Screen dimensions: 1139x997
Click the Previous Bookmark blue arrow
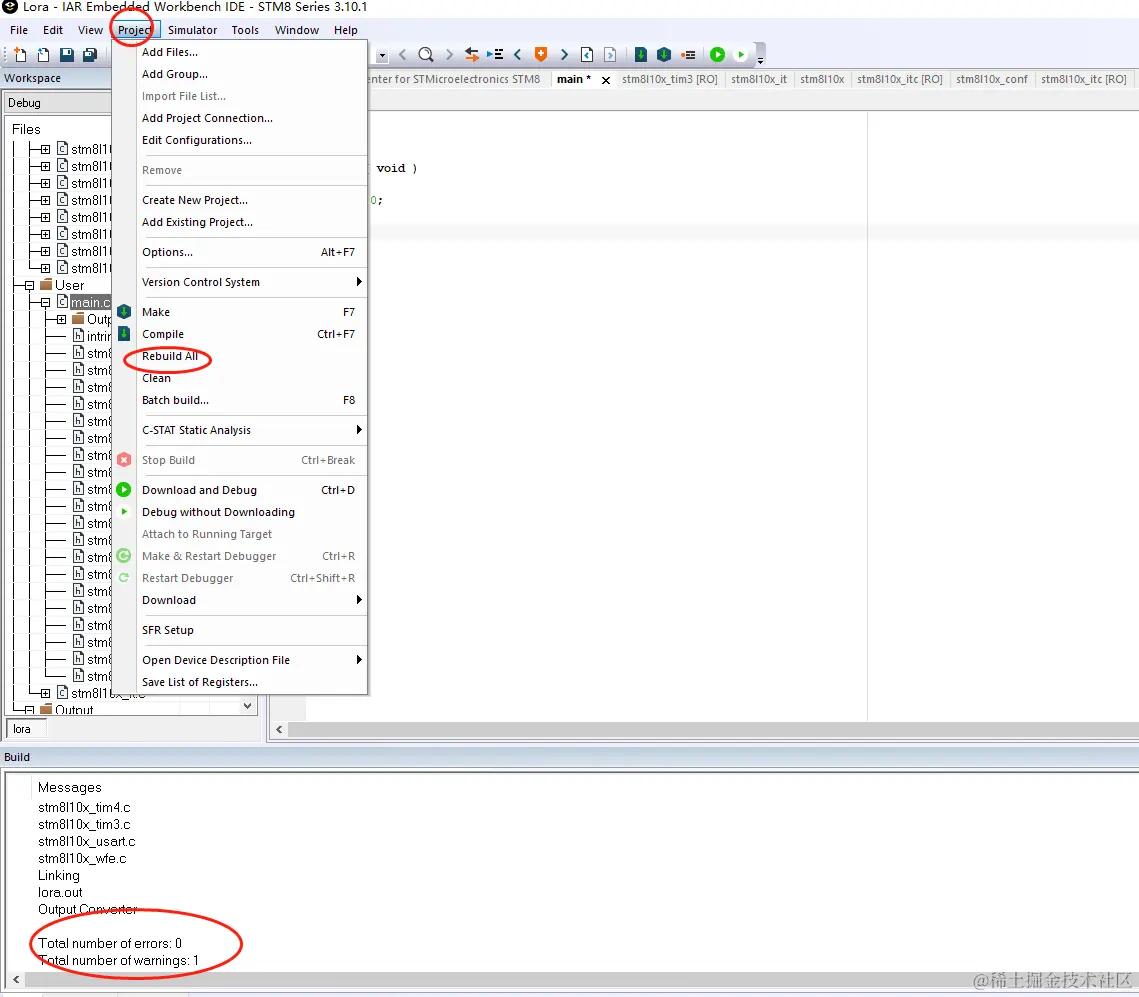[x=518, y=54]
